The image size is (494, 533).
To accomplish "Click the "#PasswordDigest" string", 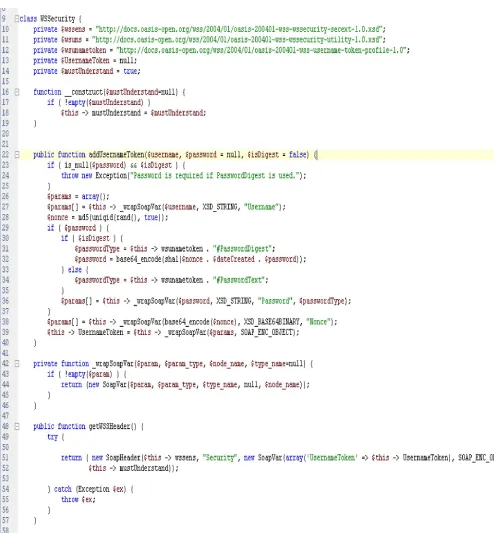I will (x=242, y=249).
